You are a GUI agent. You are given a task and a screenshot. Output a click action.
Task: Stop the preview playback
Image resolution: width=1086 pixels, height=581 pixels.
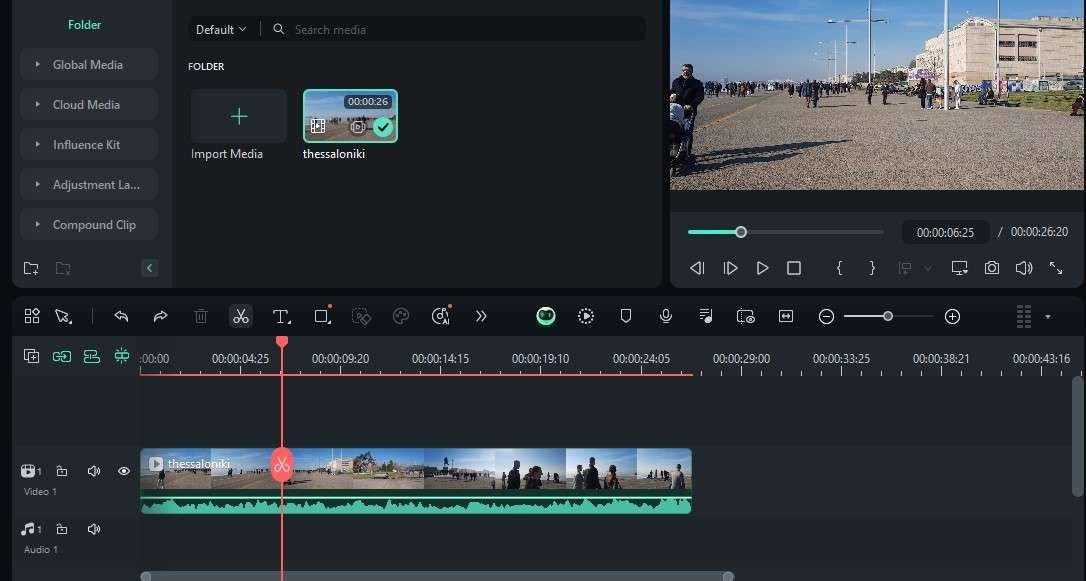point(794,268)
